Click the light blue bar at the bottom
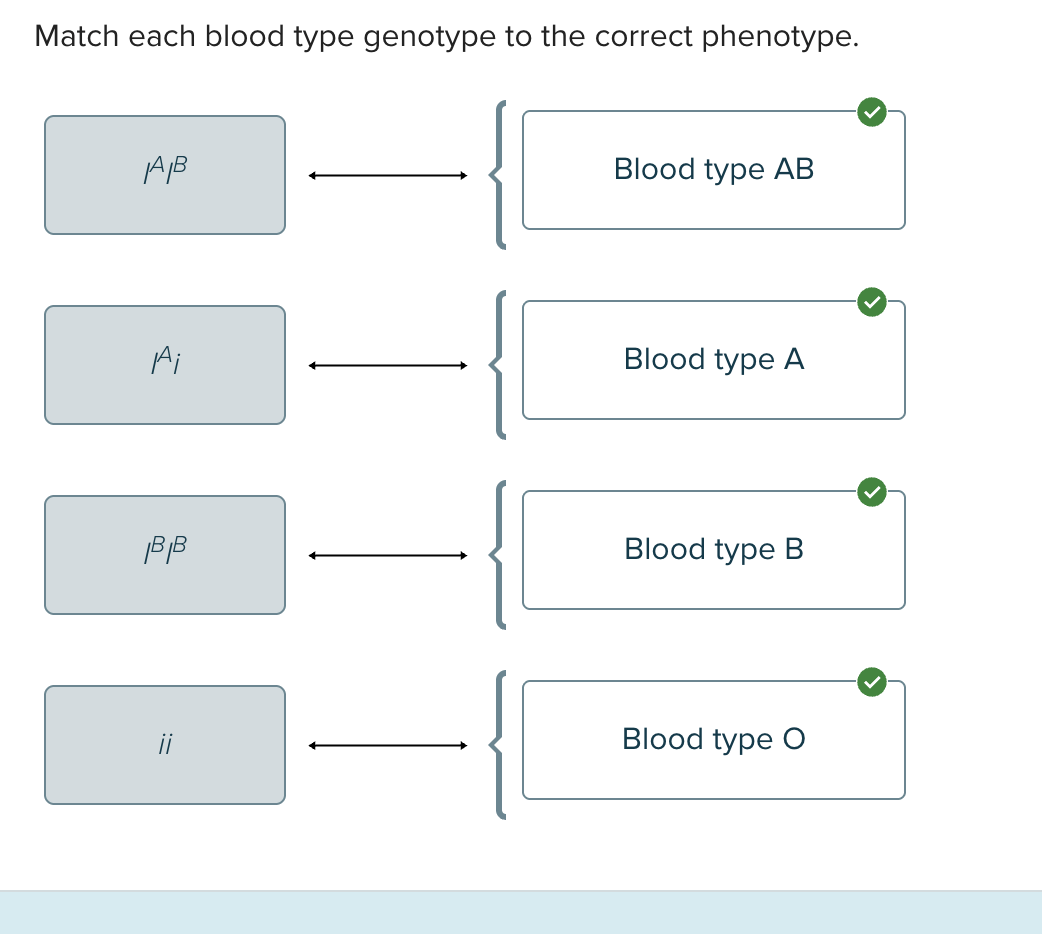1042x934 pixels. pyautogui.click(x=521, y=912)
